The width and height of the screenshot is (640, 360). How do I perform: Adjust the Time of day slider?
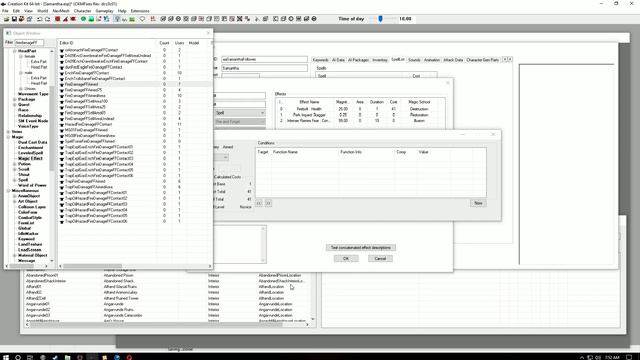[x=380, y=19]
